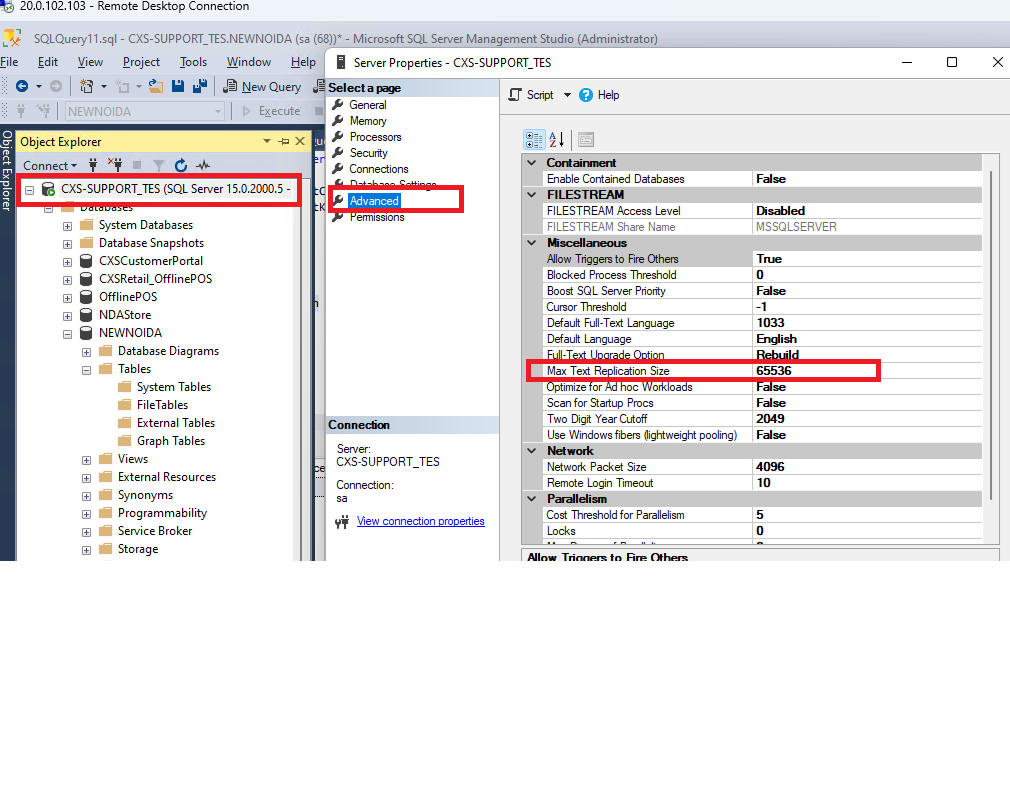Select the Processors page
The width and height of the screenshot is (1010, 800).
tap(376, 137)
